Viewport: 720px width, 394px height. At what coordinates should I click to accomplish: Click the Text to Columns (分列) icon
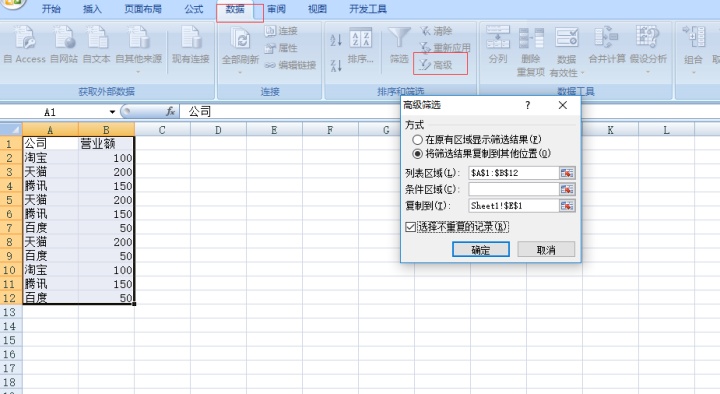(498, 45)
